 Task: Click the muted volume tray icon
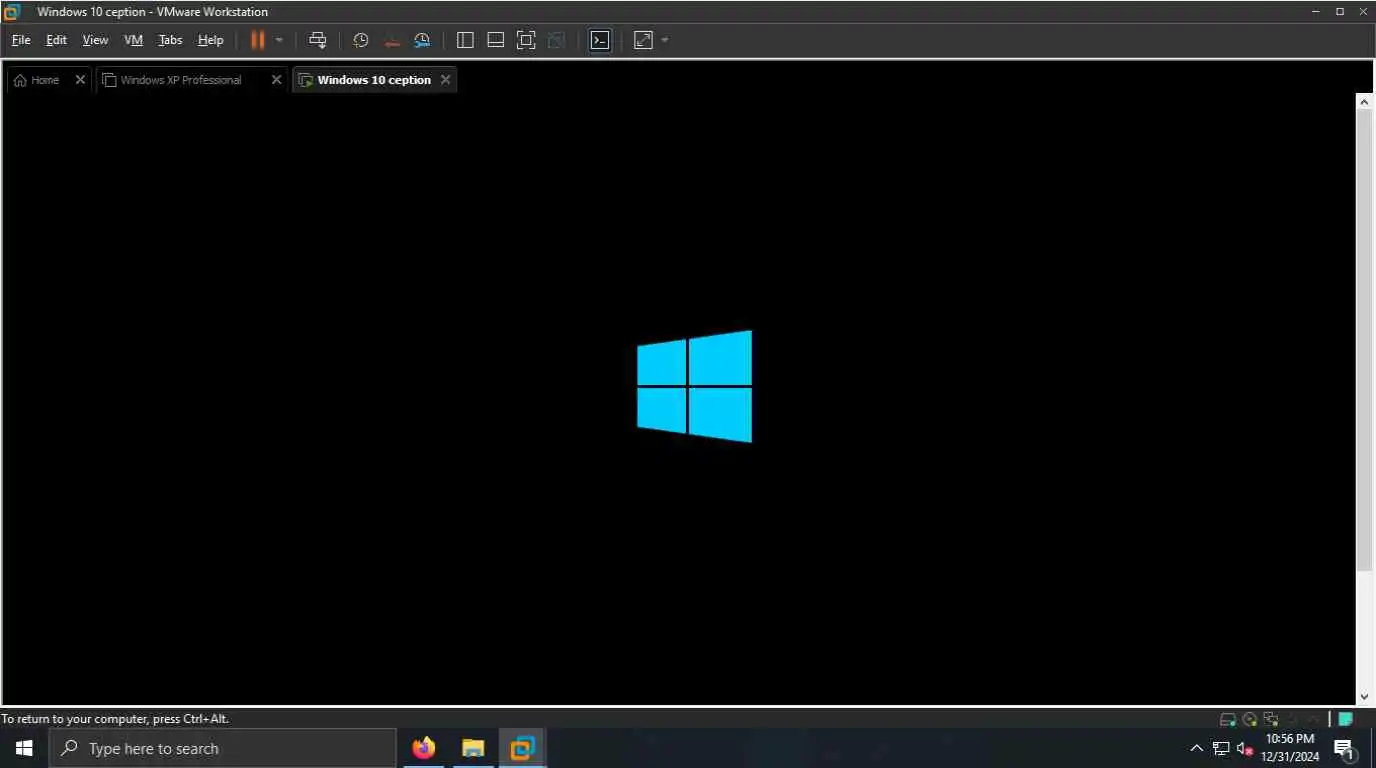[1245, 748]
